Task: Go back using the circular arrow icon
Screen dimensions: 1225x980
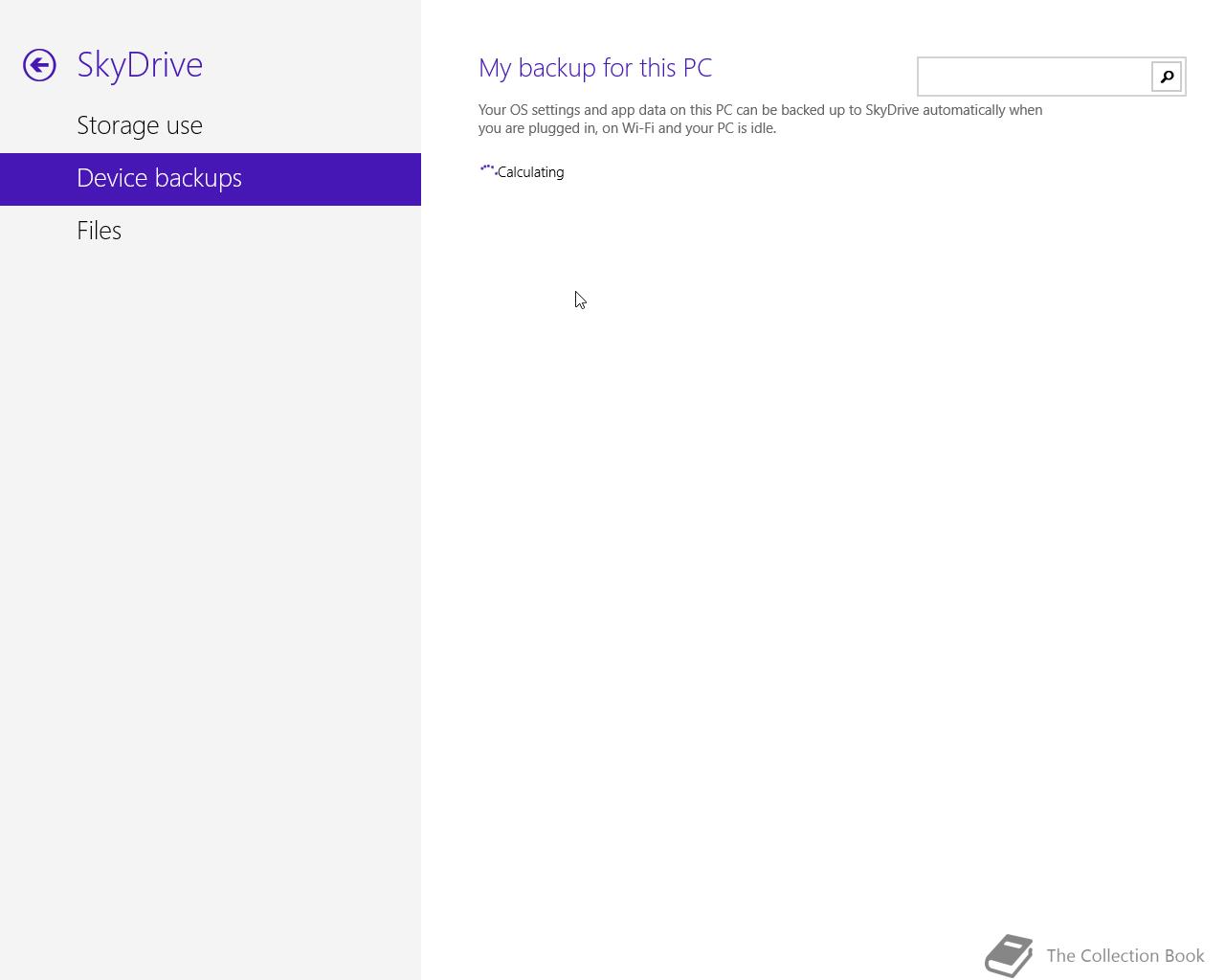Action: [39, 65]
